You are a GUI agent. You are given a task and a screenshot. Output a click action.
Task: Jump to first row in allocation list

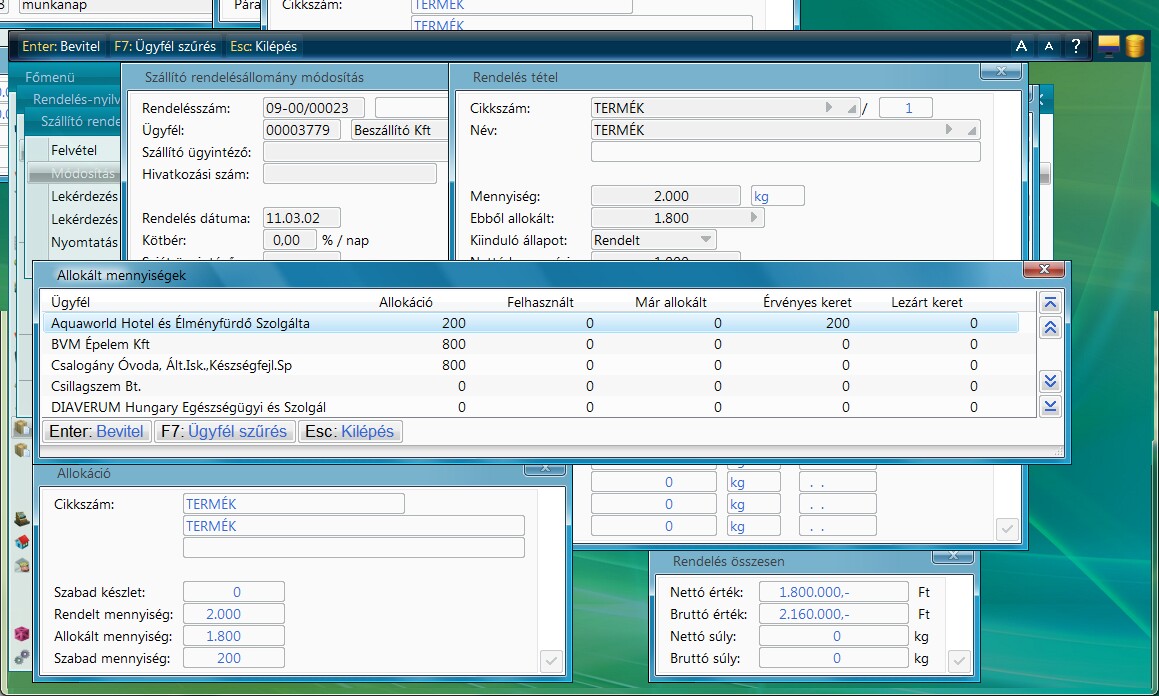point(1050,303)
